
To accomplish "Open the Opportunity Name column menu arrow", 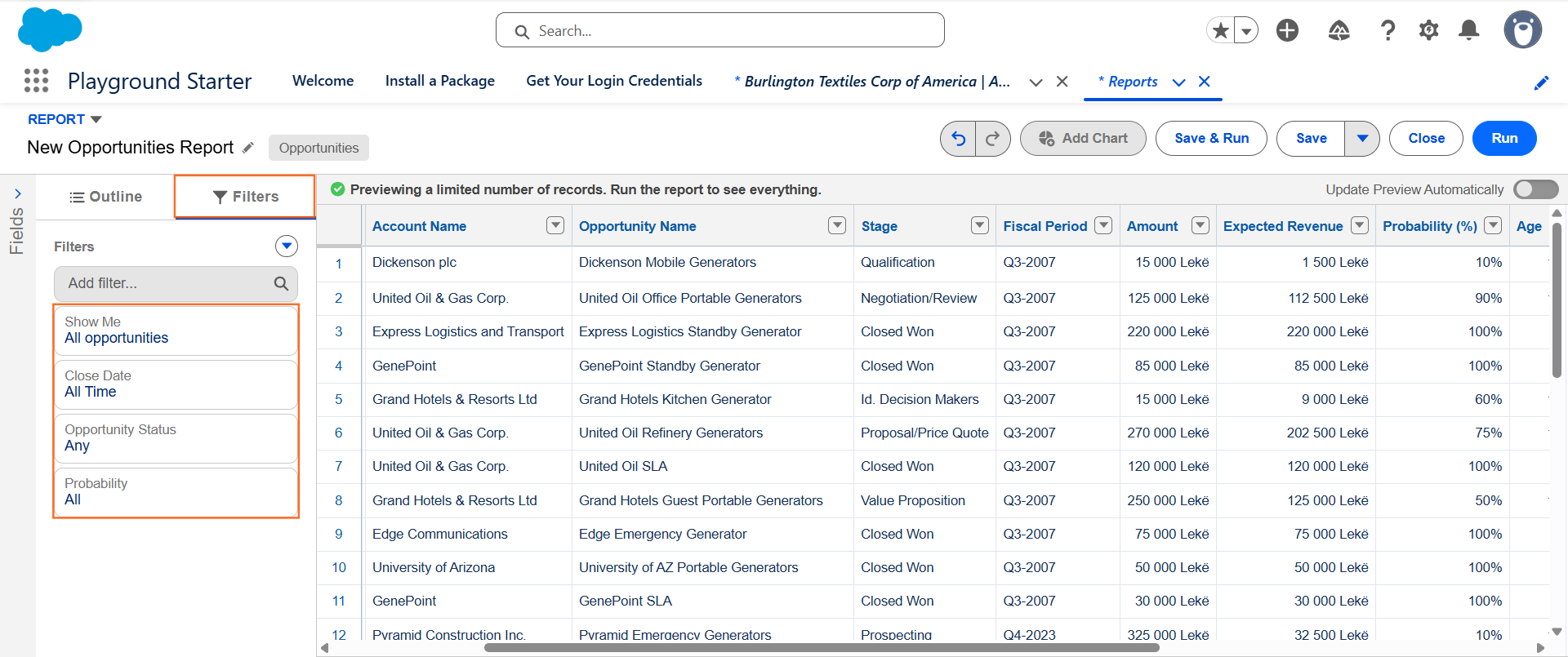I will click(x=837, y=225).
